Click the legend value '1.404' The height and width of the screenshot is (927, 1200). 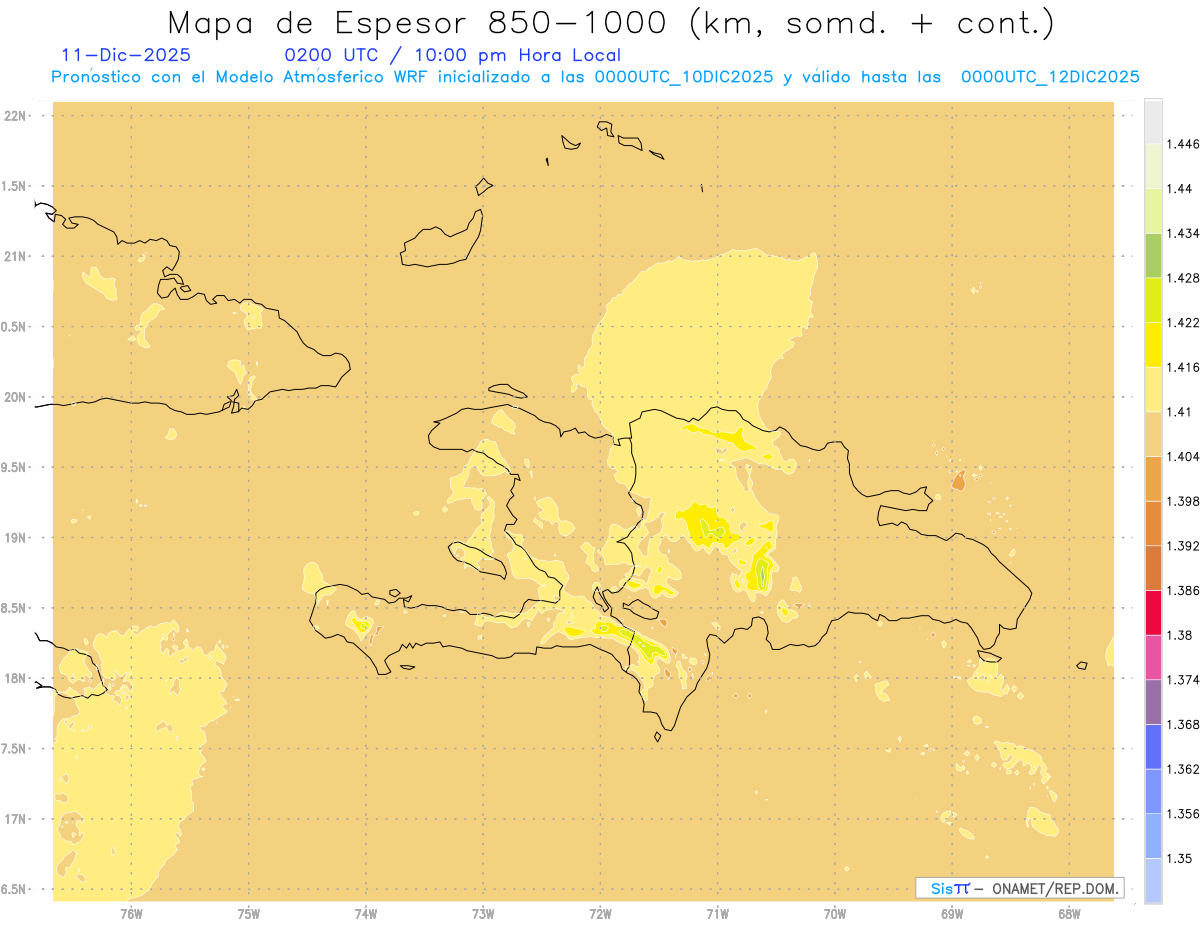1183,456
